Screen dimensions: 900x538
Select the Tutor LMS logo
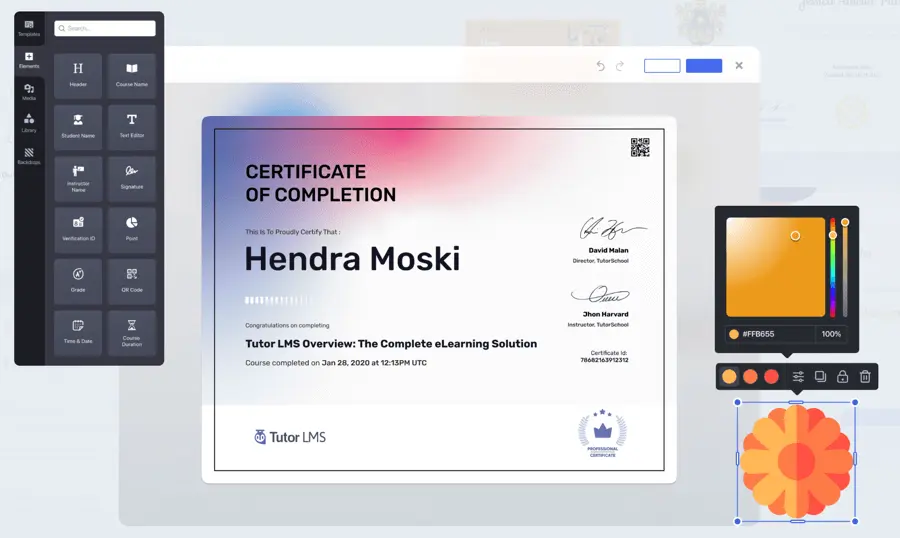[290, 437]
